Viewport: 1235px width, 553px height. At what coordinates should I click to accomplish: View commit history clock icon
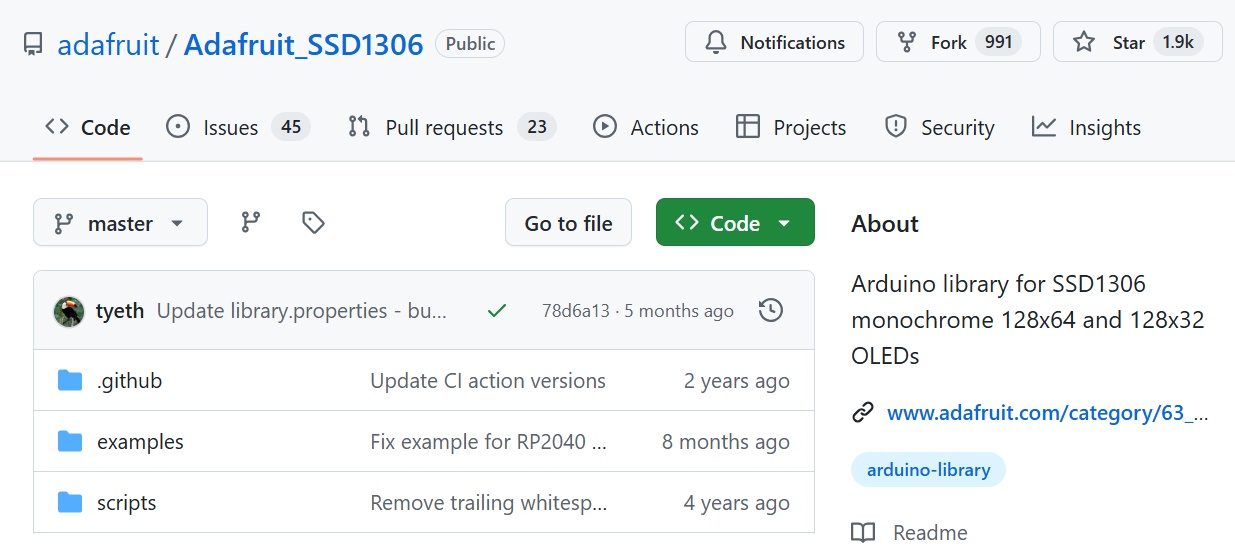point(771,311)
